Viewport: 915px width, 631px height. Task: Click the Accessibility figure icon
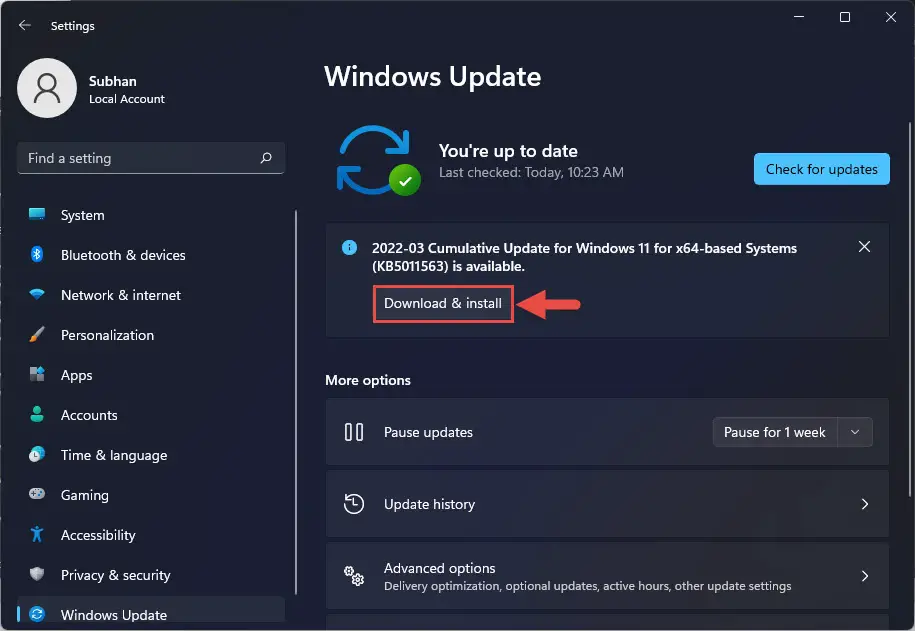pos(37,534)
